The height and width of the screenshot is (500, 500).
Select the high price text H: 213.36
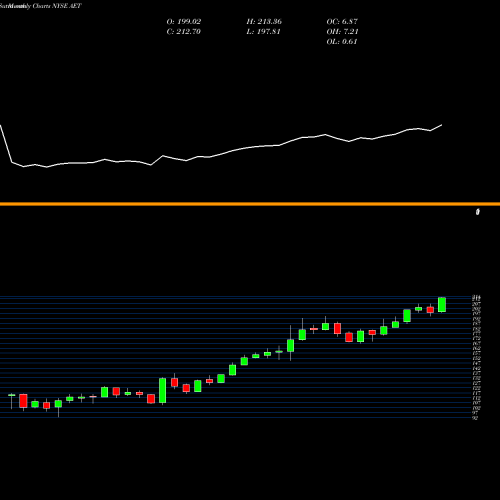[x=264, y=22]
